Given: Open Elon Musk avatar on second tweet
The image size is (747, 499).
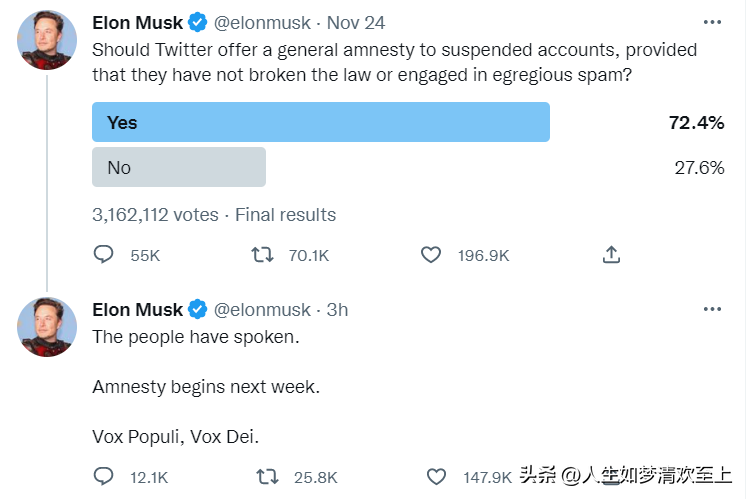Looking at the screenshot, I should pyautogui.click(x=47, y=326).
